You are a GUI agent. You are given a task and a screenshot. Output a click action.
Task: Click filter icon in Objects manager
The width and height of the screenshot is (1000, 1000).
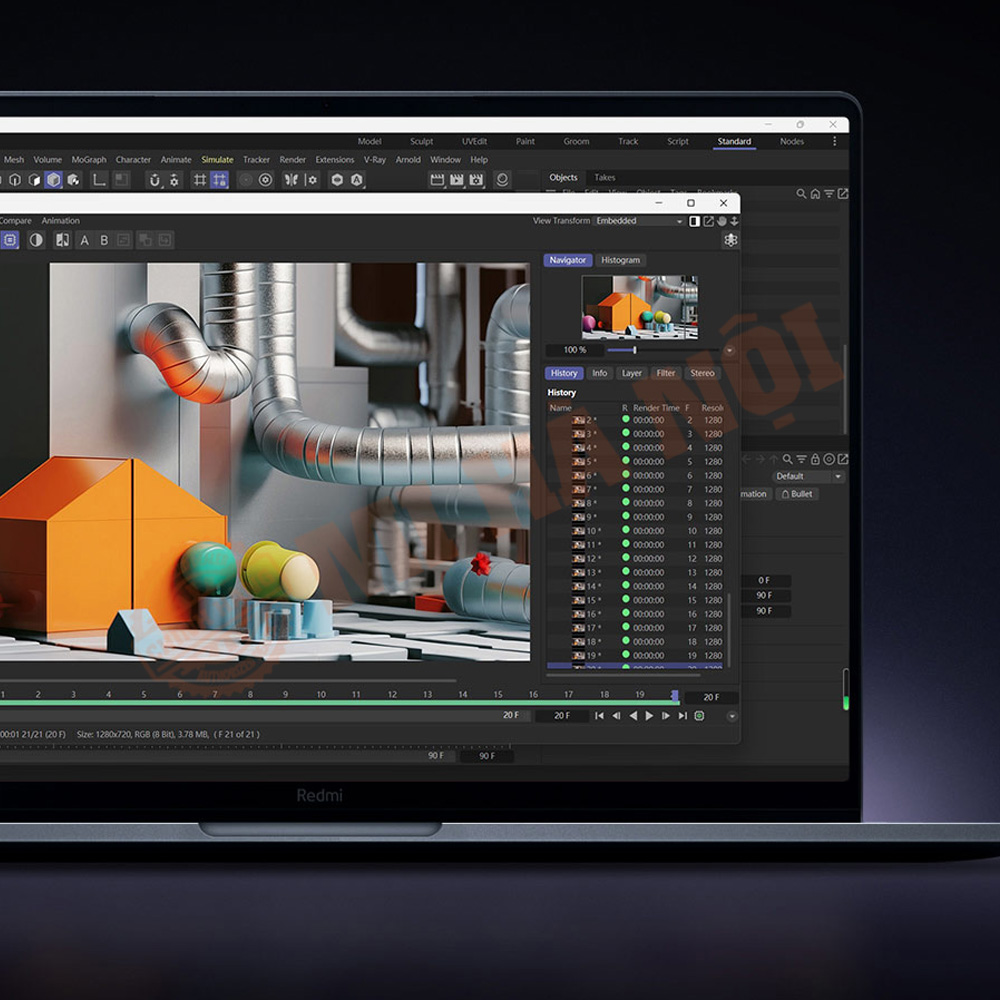tap(829, 194)
